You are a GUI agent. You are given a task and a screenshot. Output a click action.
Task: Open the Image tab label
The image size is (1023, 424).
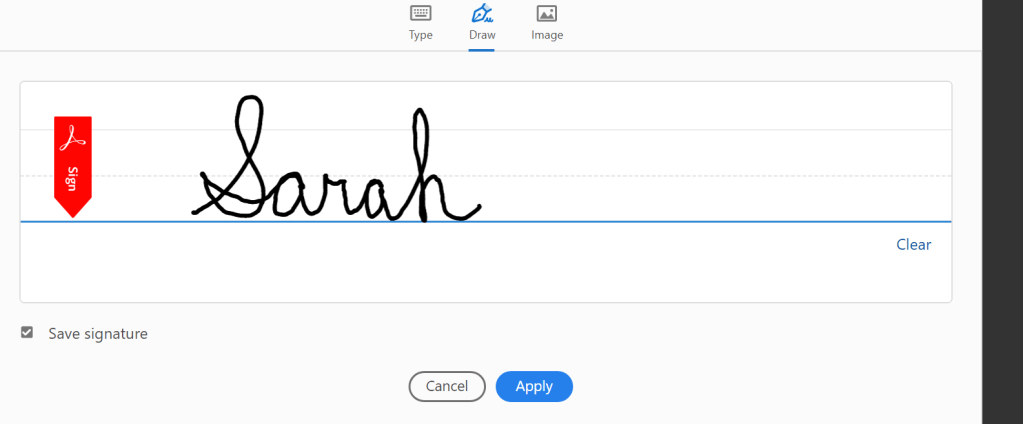tap(547, 35)
